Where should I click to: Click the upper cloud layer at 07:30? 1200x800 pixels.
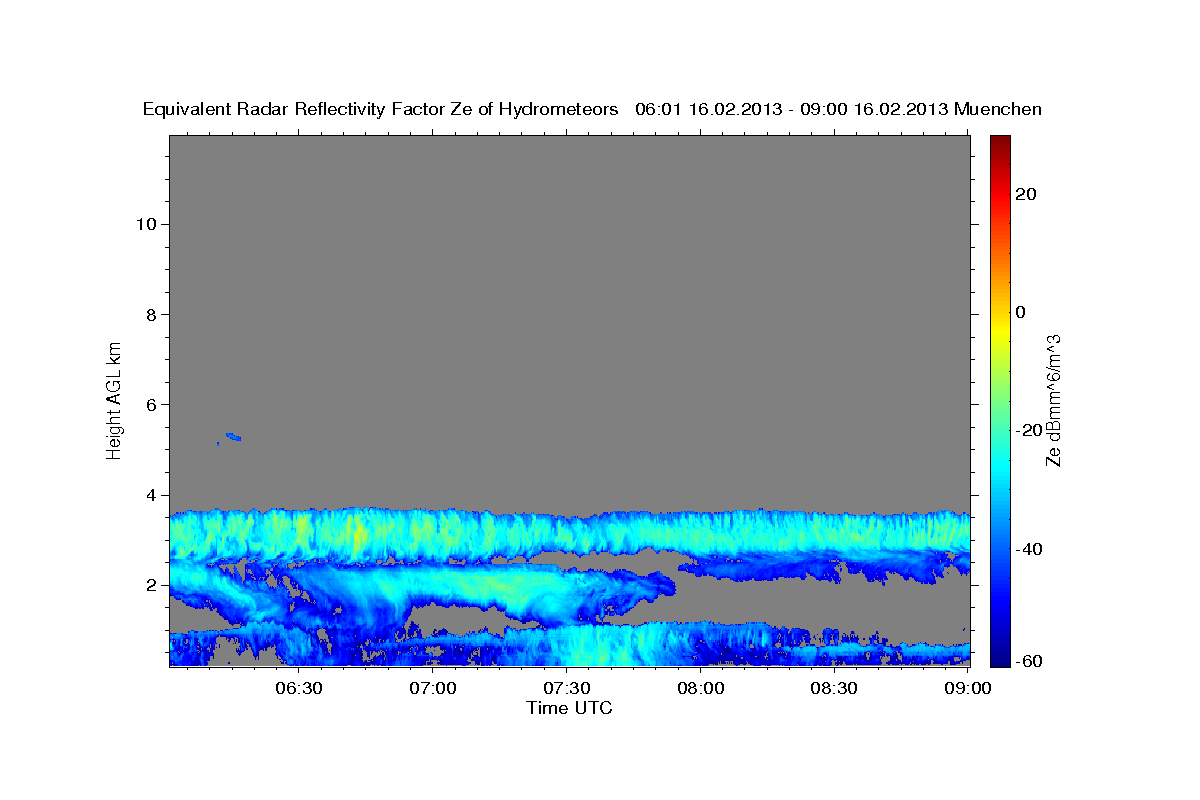tap(566, 535)
